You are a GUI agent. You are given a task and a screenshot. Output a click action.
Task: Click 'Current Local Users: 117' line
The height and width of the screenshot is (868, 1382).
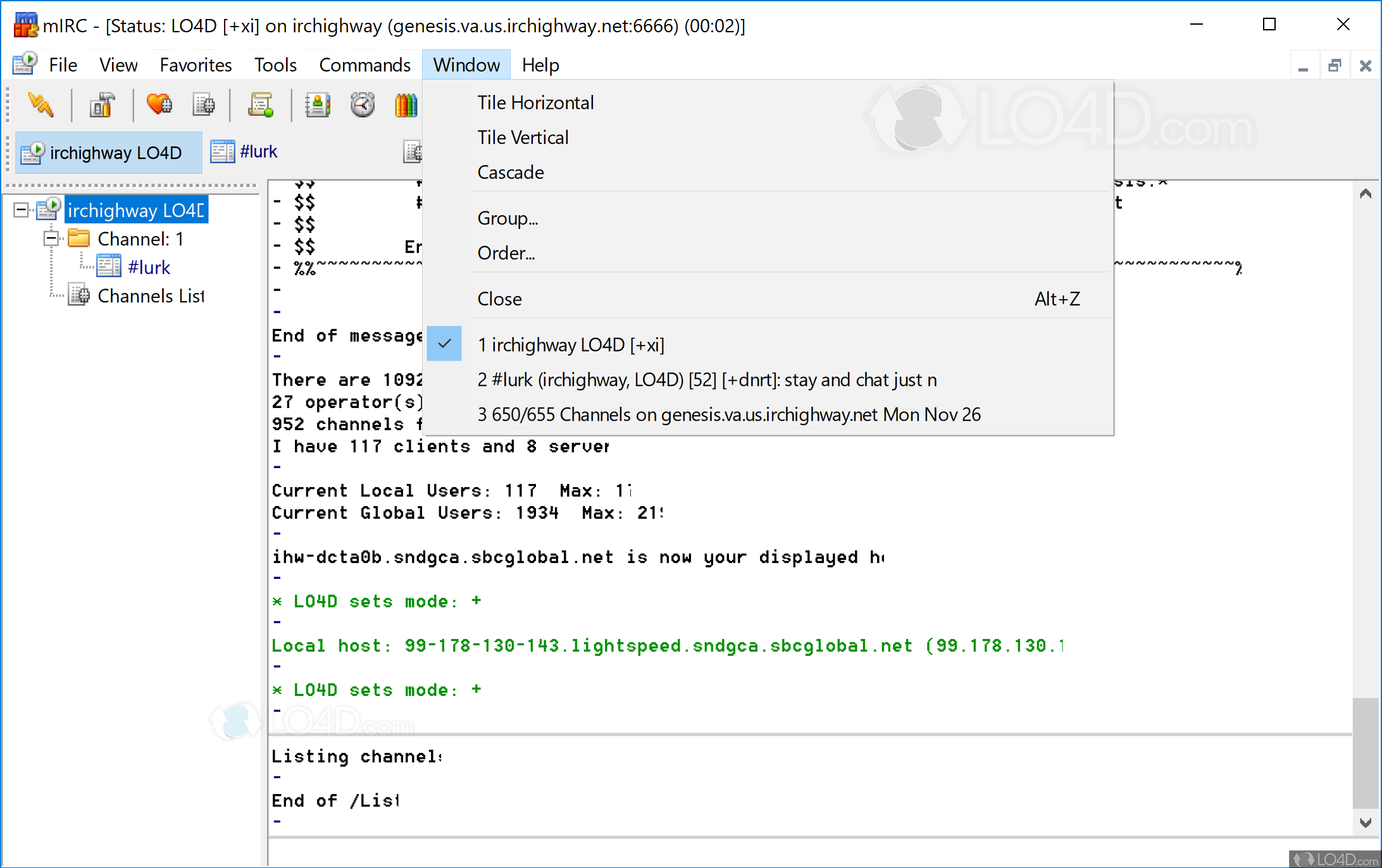click(452, 490)
